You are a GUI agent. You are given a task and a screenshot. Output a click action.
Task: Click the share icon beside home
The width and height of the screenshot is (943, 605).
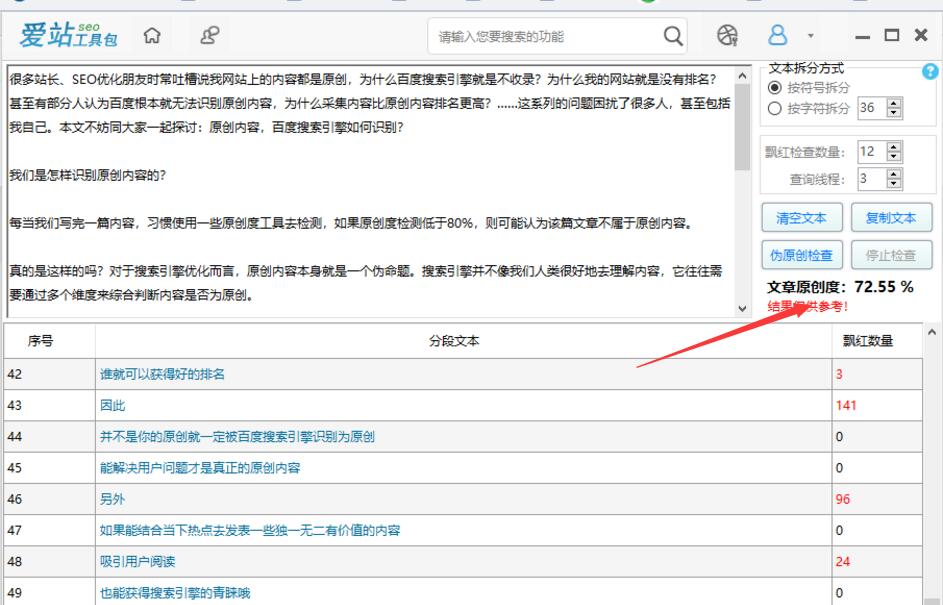[211, 36]
